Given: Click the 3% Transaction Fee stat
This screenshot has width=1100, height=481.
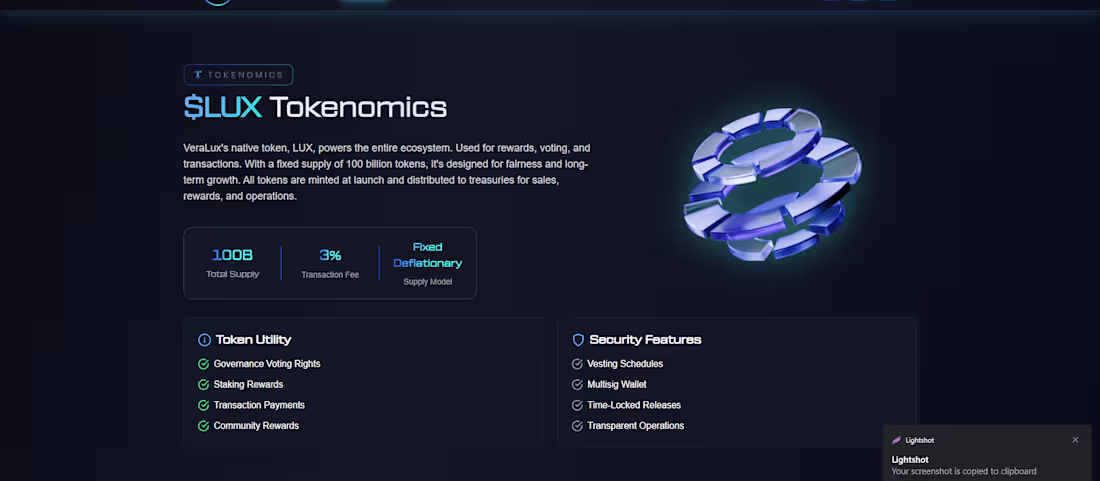Looking at the screenshot, I should pos(330,263).
